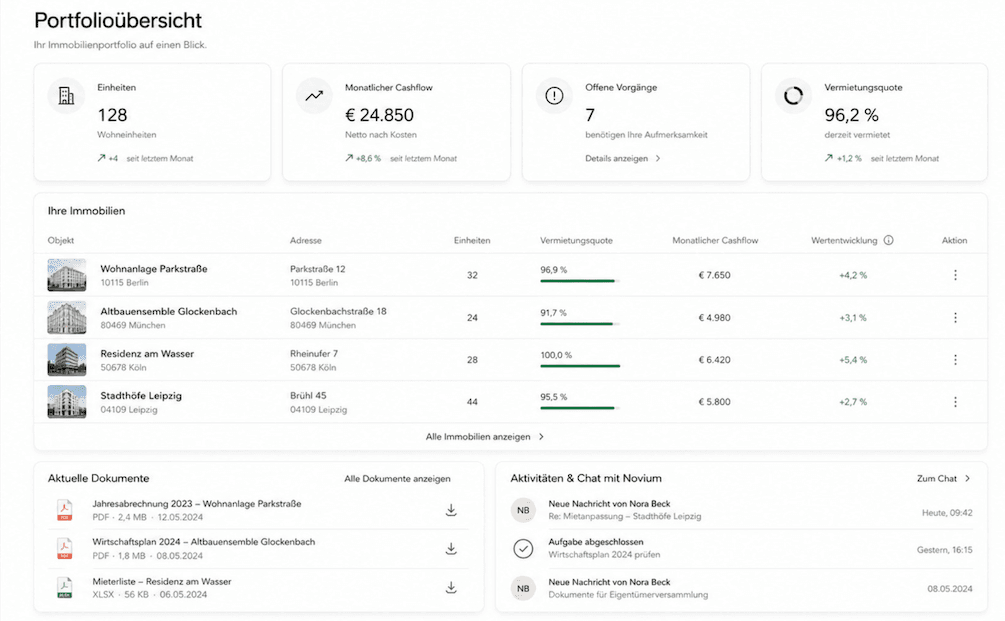
Task: Click the checkmark icon of Aufgabe abgeschlossen
Action: 523,549
